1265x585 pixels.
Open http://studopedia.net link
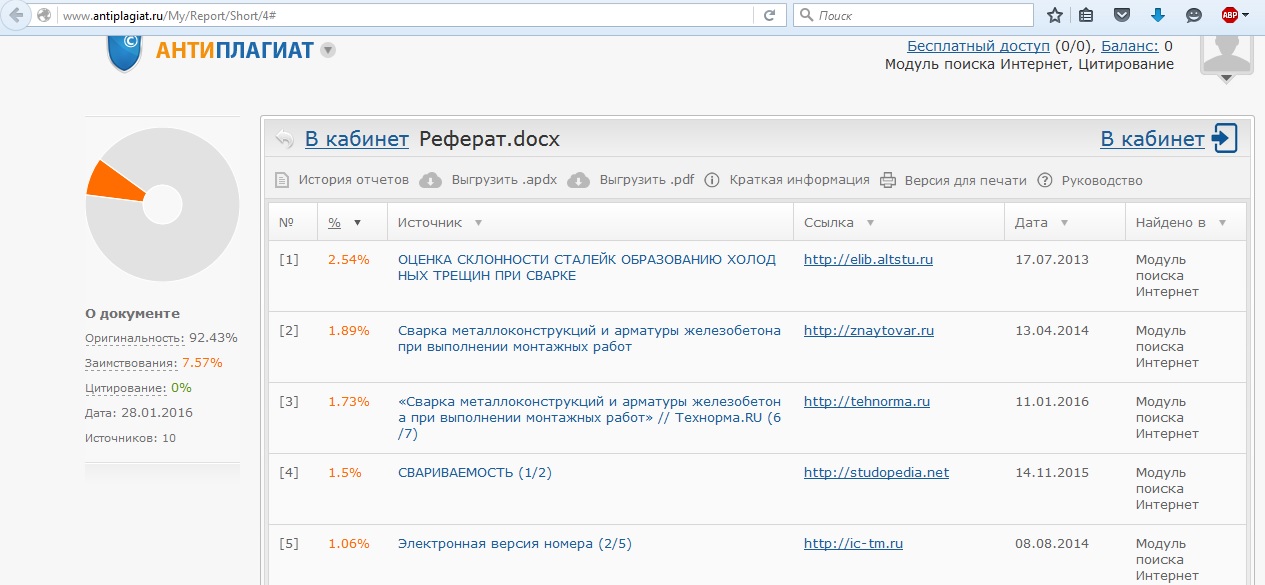click(876, 472)
